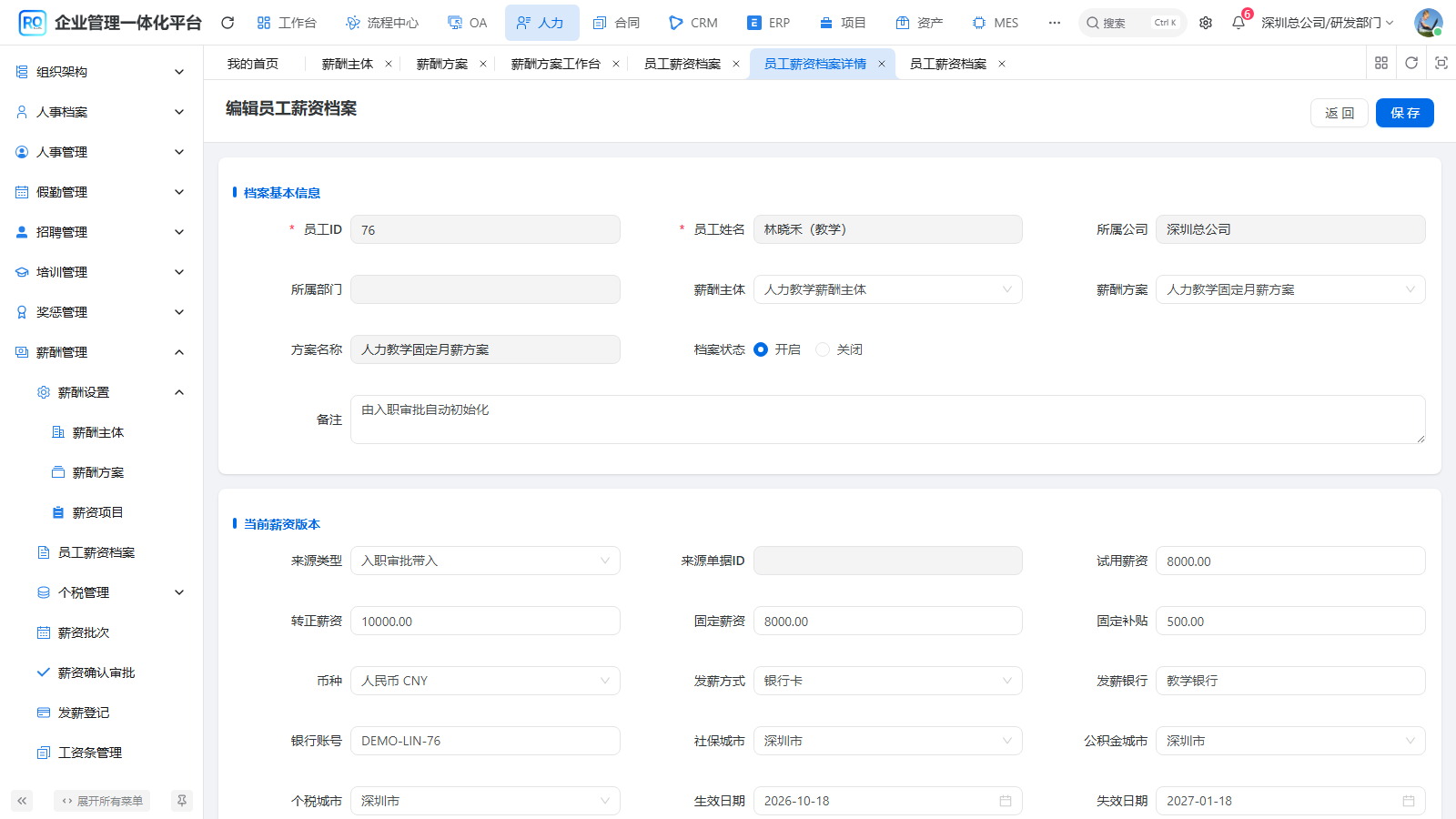Image resolution: width=1456 pixels, height=819 pixels.
Task: Close the 员工薪资档案详情 tab
Action: click(x=882, y=64)
